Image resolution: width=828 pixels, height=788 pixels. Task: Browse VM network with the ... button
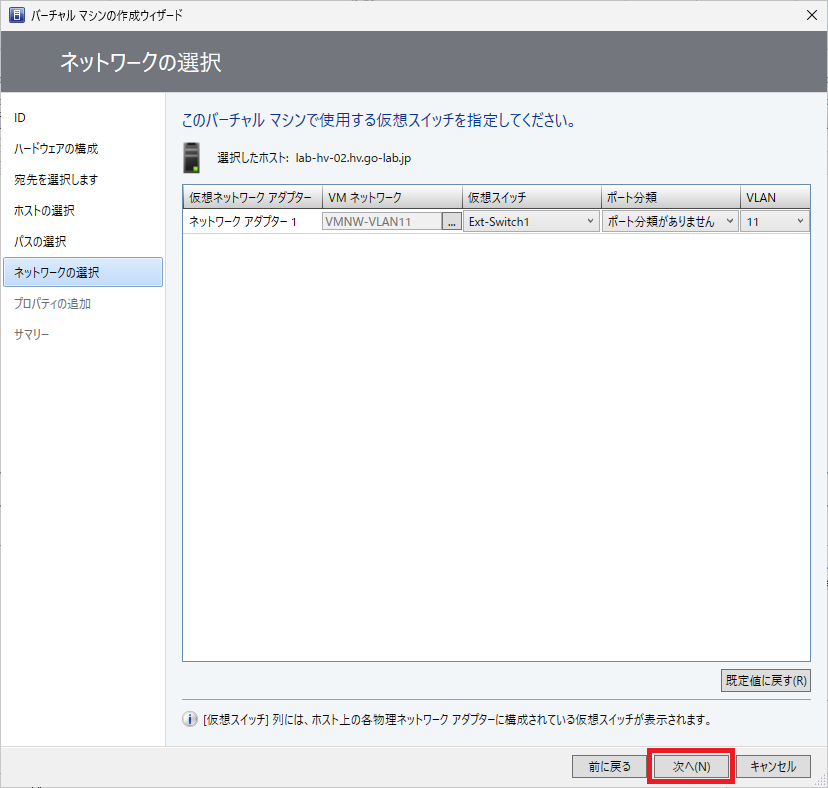[x=451, y=221]
